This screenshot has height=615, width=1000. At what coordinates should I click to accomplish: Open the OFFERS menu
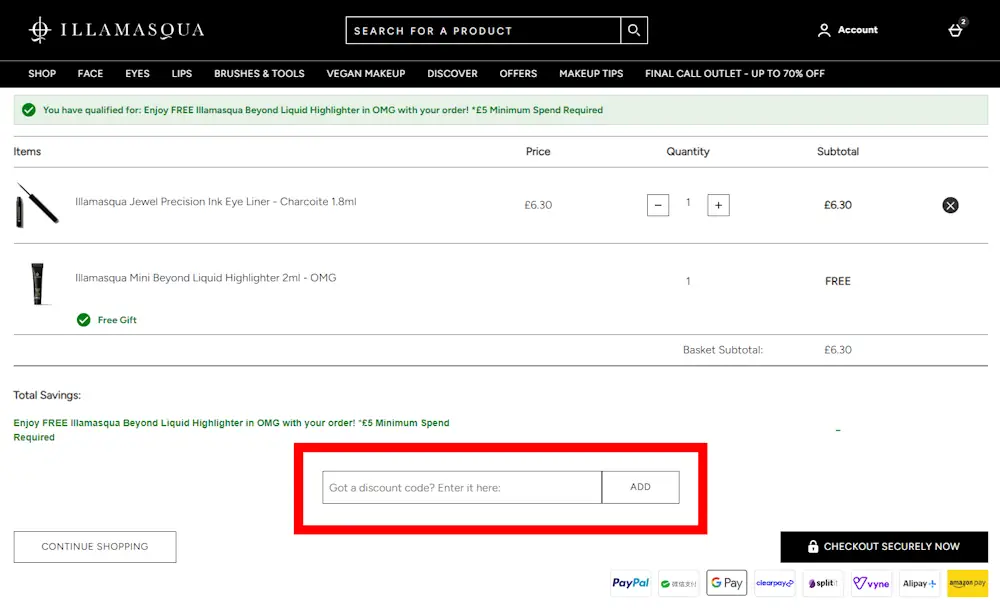(x=518, y=73)
